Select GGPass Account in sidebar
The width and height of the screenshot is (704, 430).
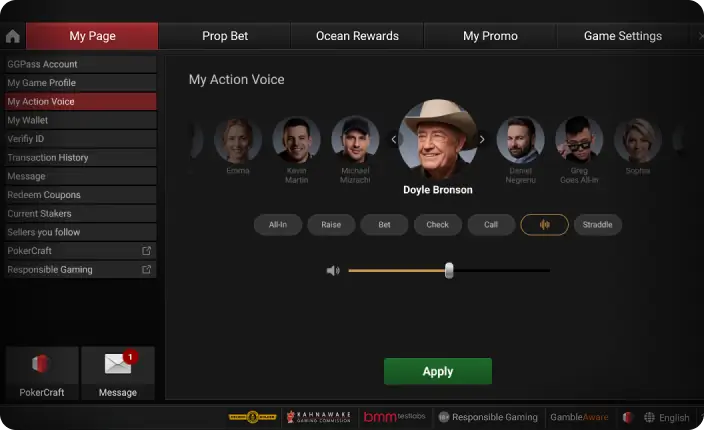point(80,64)
